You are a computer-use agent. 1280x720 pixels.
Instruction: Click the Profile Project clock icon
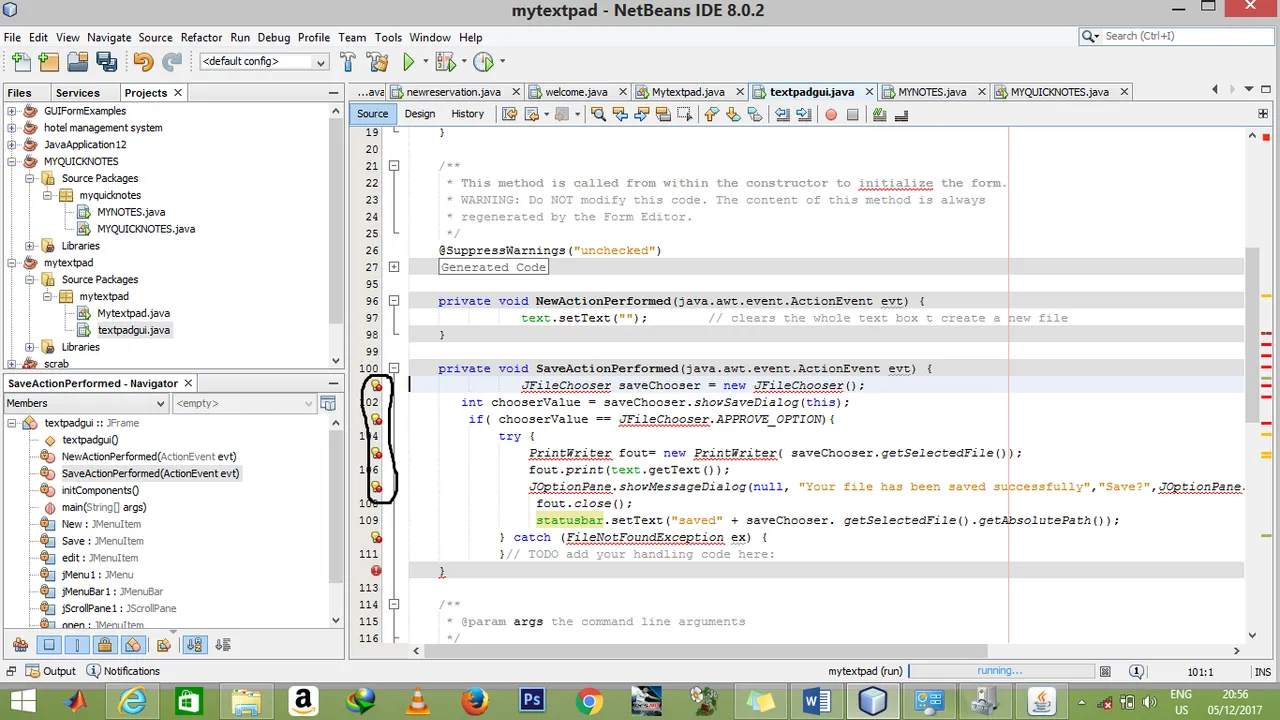click(x=483, y=62)
